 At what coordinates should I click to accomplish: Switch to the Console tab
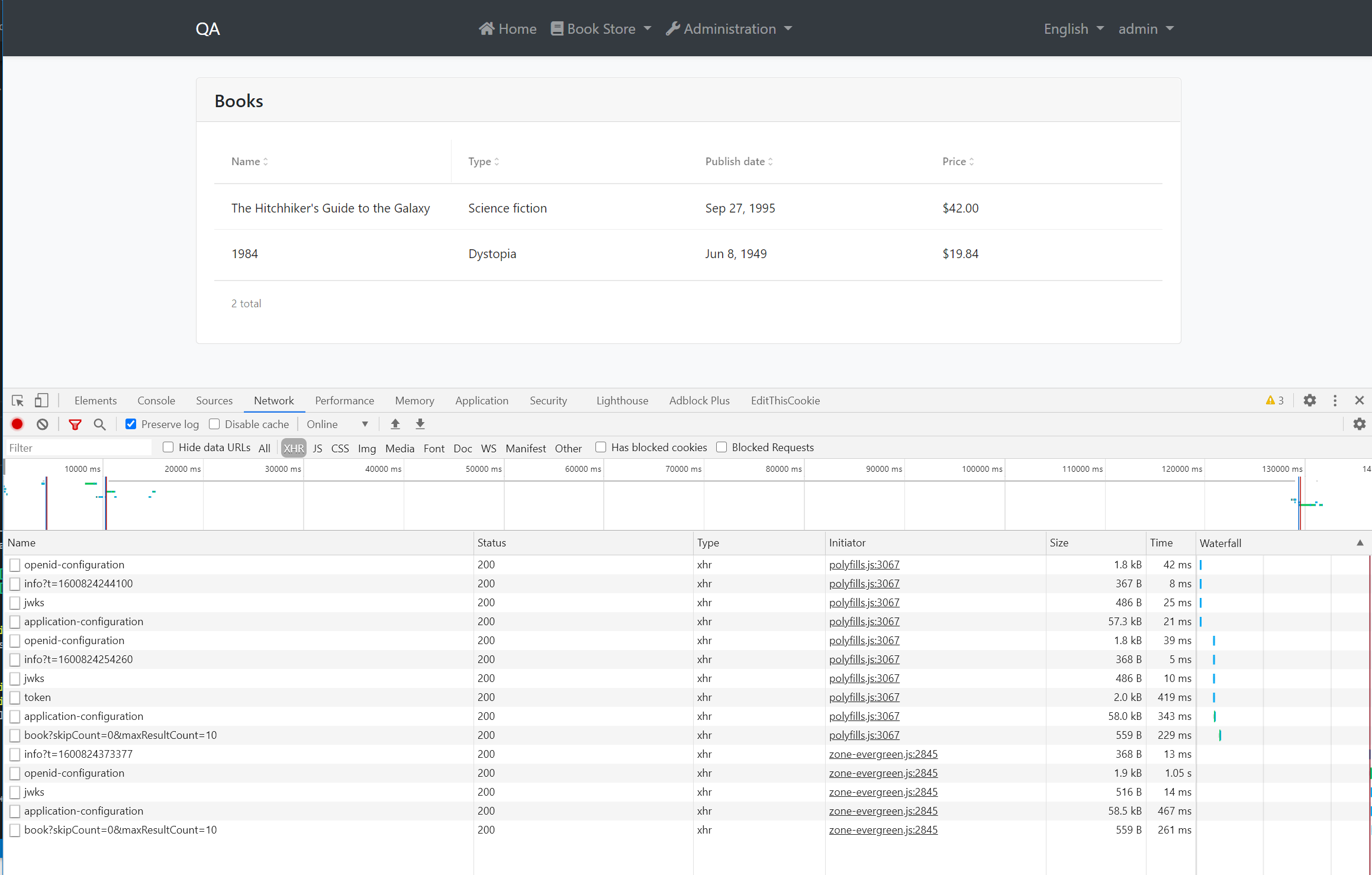(x=156, y=400)
